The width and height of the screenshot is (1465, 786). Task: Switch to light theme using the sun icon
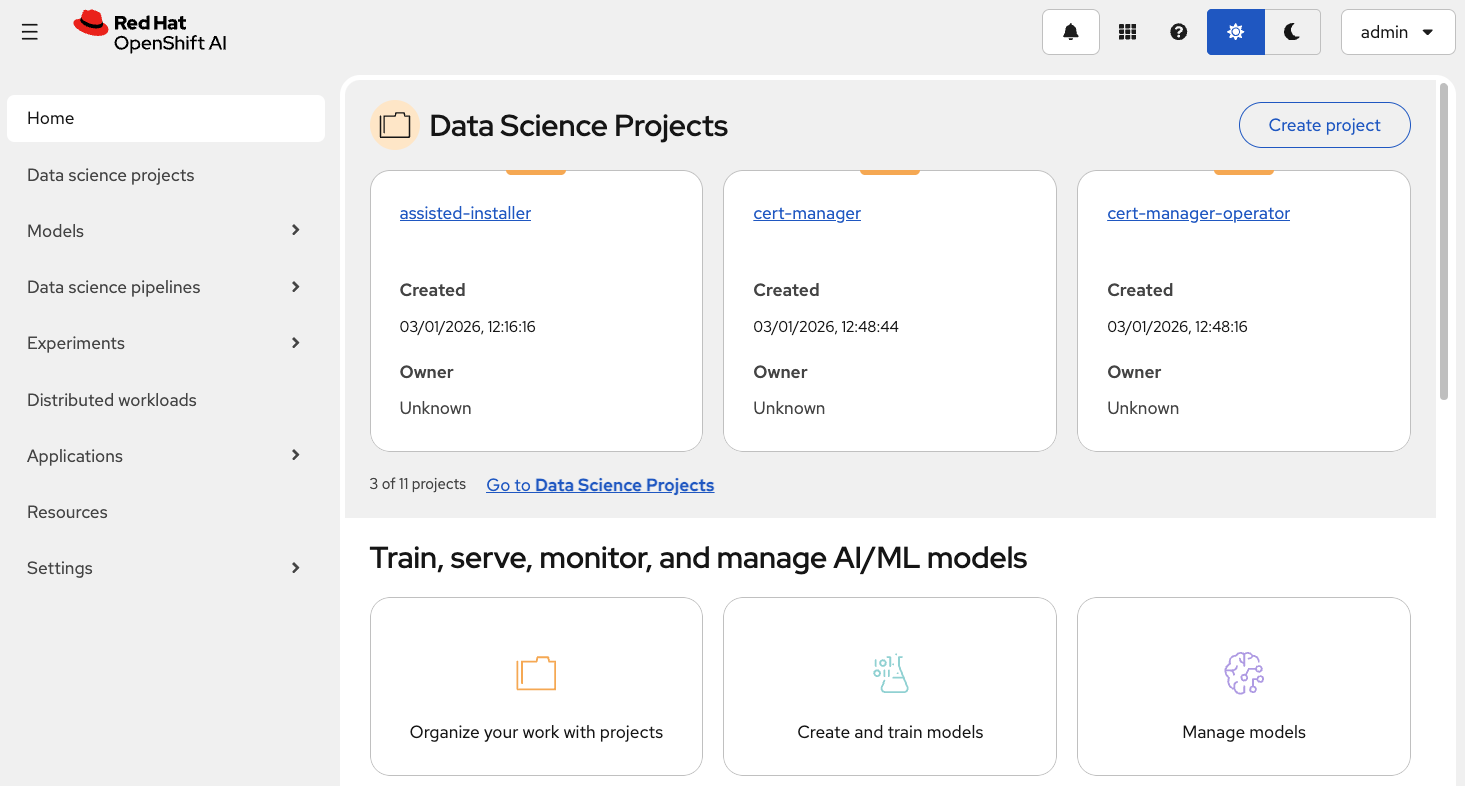pyautogui.click(x=1235, y=31)
